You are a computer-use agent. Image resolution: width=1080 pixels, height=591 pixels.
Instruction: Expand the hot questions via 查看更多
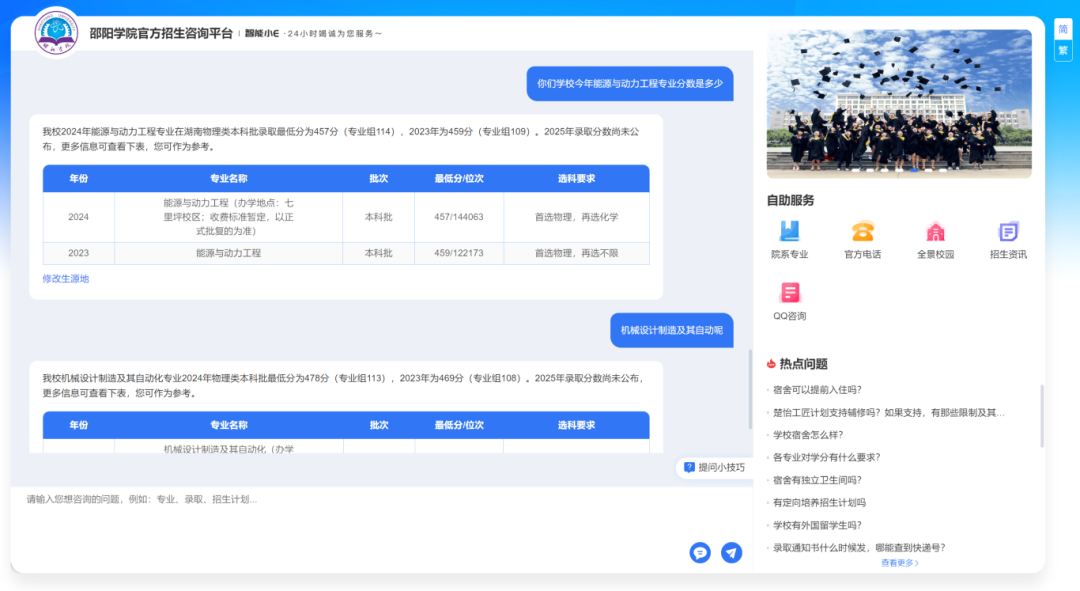click(x=899, y=563)
